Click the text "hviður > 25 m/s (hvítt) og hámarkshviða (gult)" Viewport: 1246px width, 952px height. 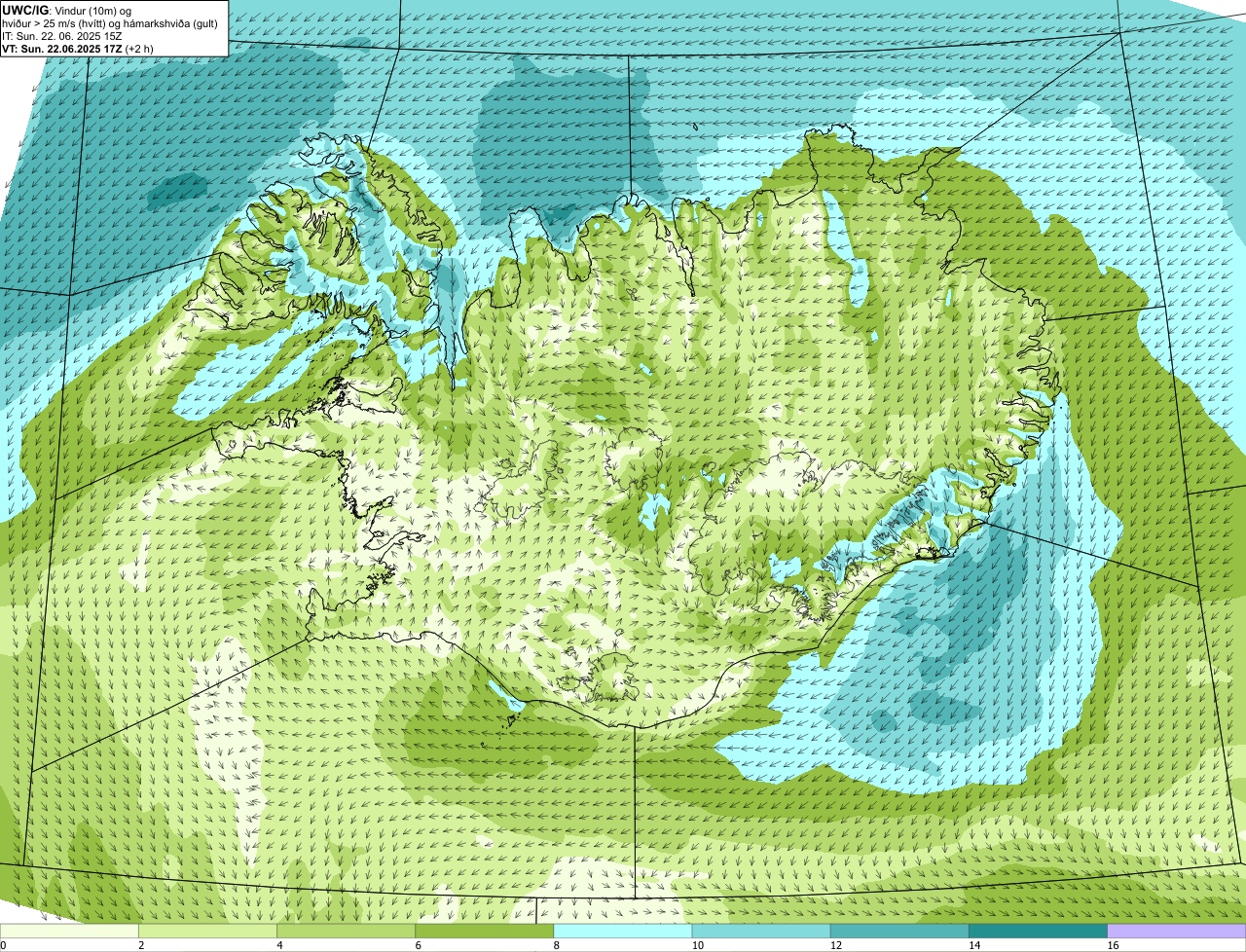pyautogui.click(x=110, y=22)
